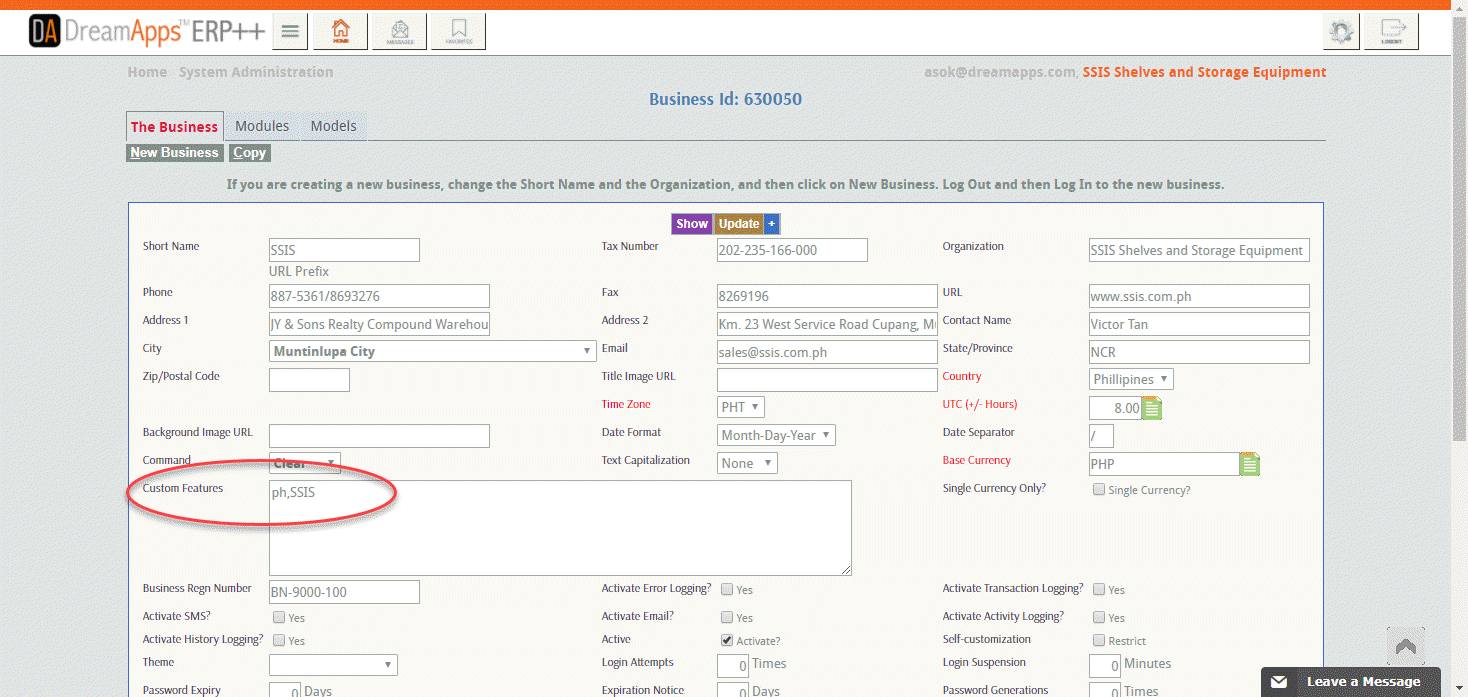The width and height of the screenshot is (1468, 697).
Task: Click the Email input field
Action: [x=827, y=352]
